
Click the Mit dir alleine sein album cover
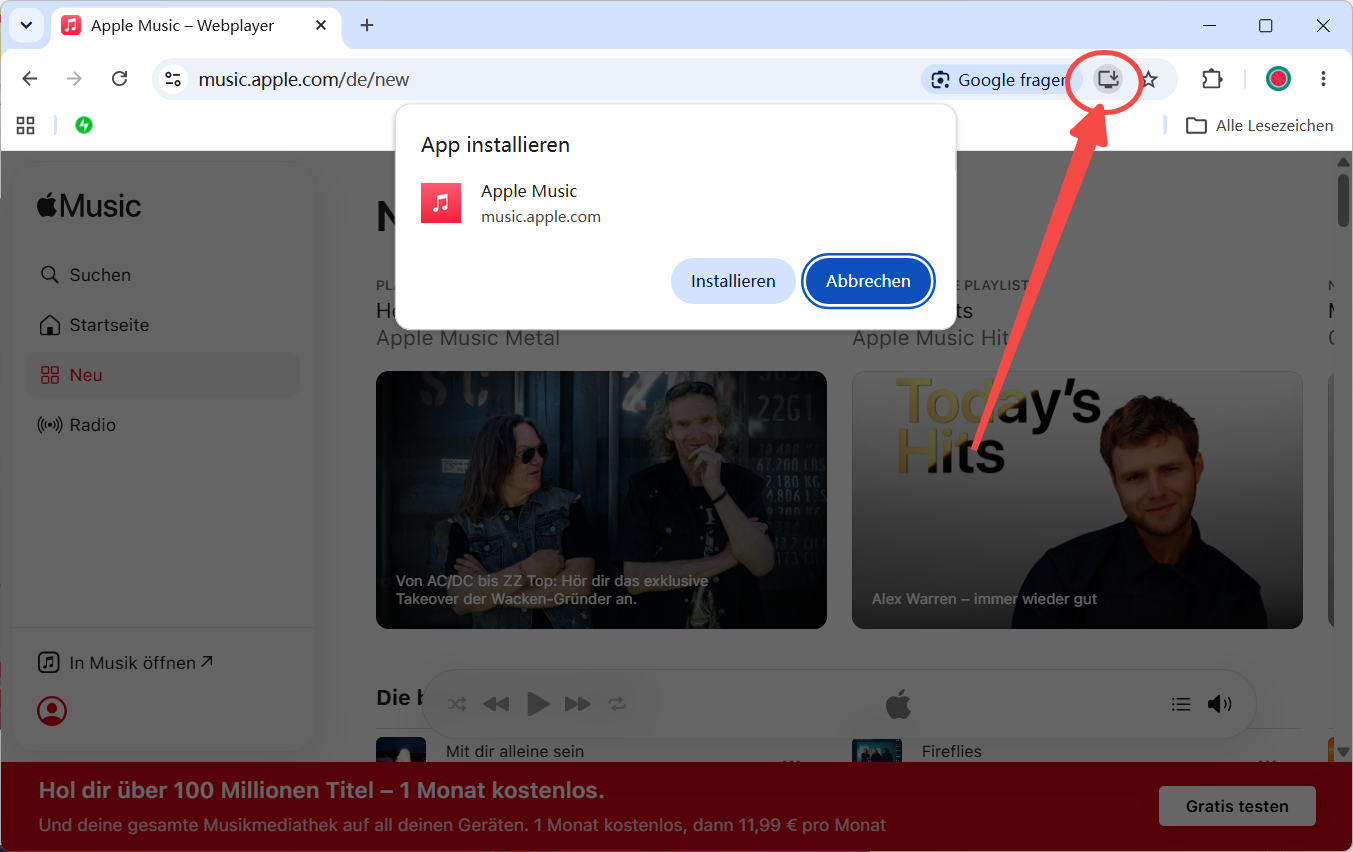pyautogui.click(x=401, y=750)
